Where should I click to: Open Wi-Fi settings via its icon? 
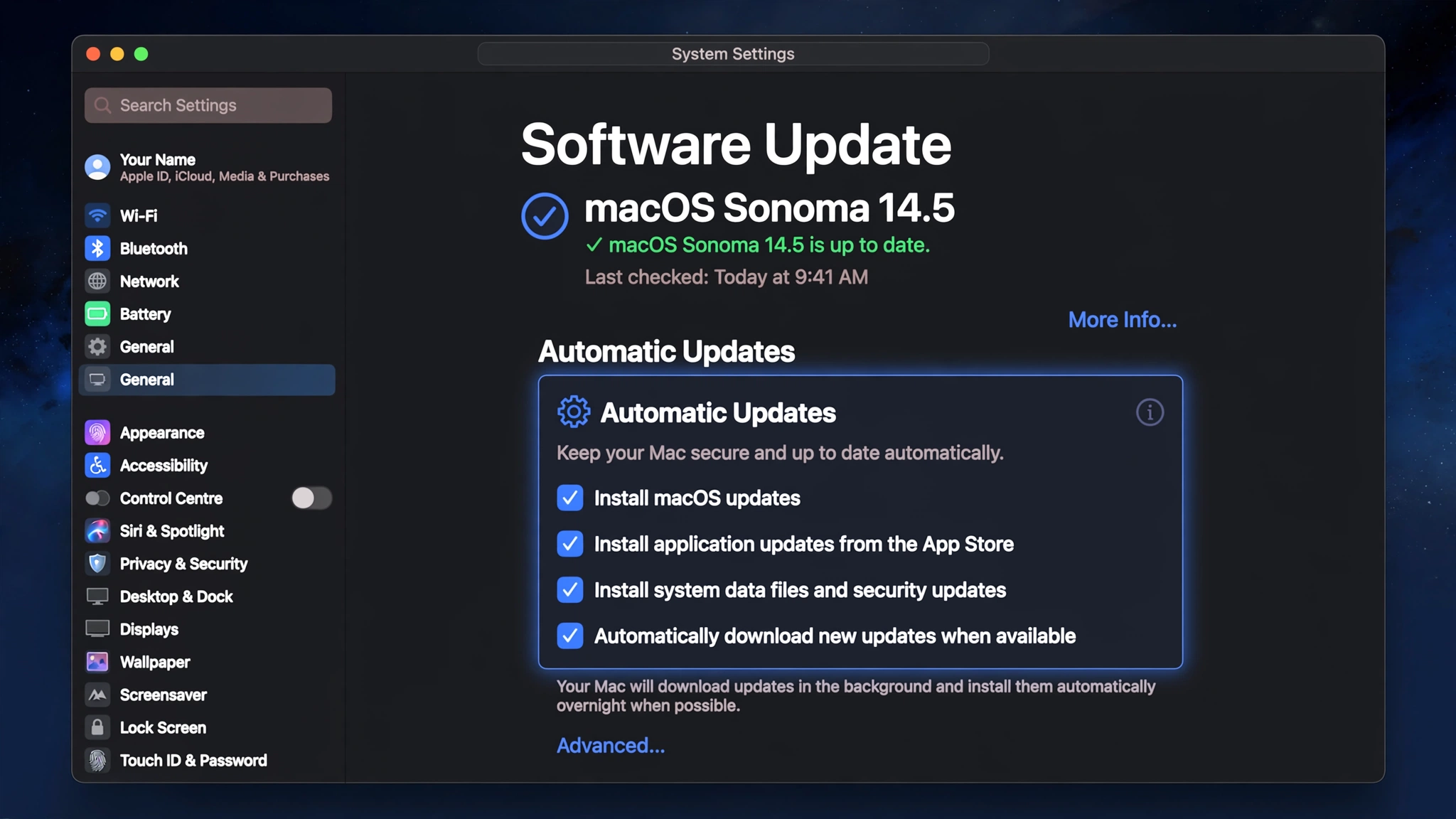click(97, 215)
